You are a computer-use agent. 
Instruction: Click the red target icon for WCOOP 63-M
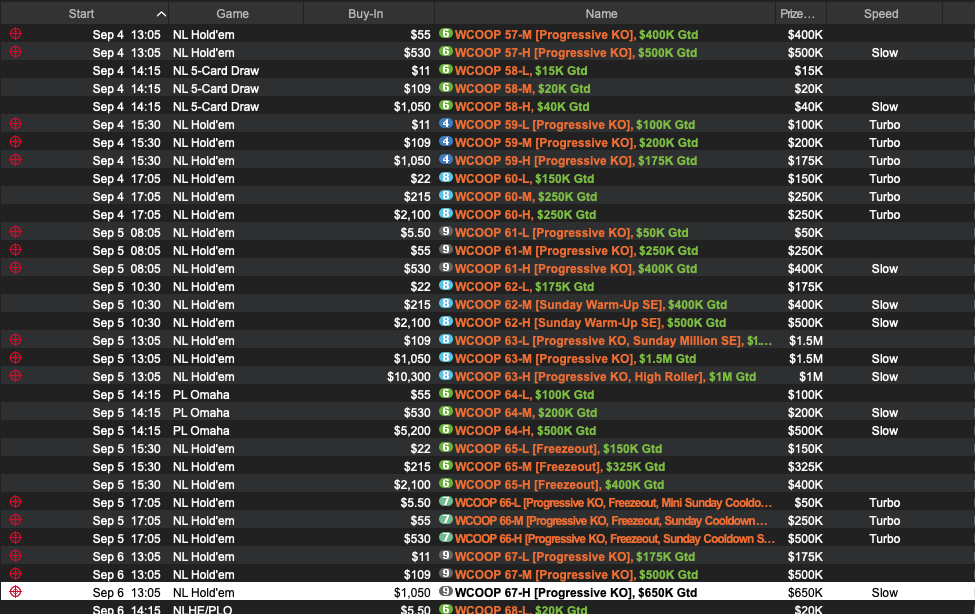point(16,358)
